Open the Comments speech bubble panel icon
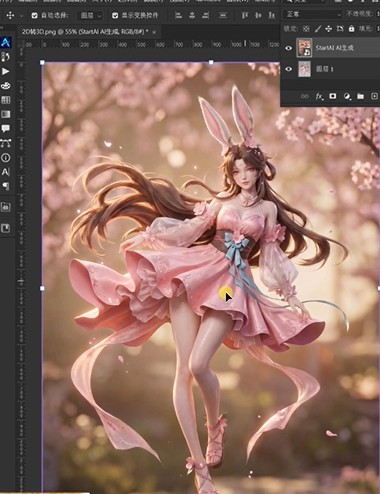Image resolution: width=380 pixels, height=494 pixels. click(x=6, y=128)
